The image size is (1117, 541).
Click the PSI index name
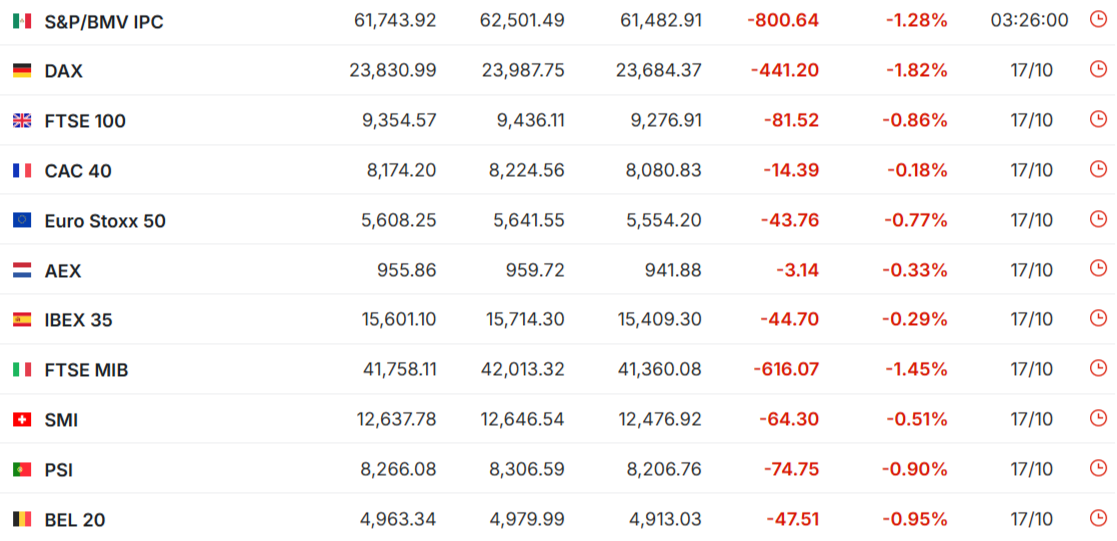click(x=59, y=470)
